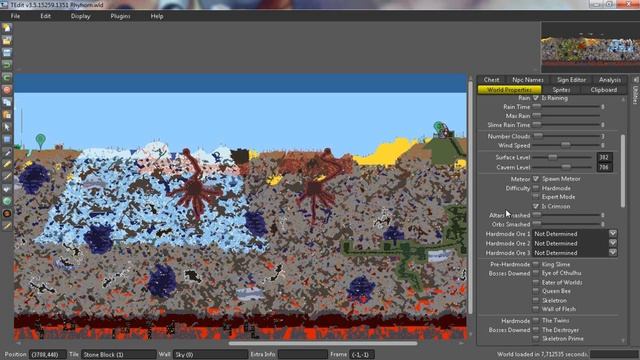Select the Brush tool below the Pencil
This screenshot has height=360, width=640.
(7, 176)
